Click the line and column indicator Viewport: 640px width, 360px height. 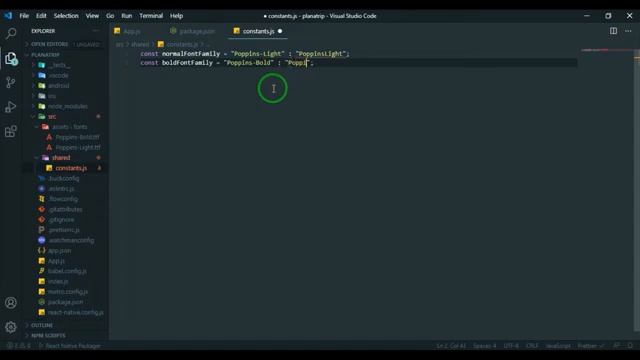451,346
